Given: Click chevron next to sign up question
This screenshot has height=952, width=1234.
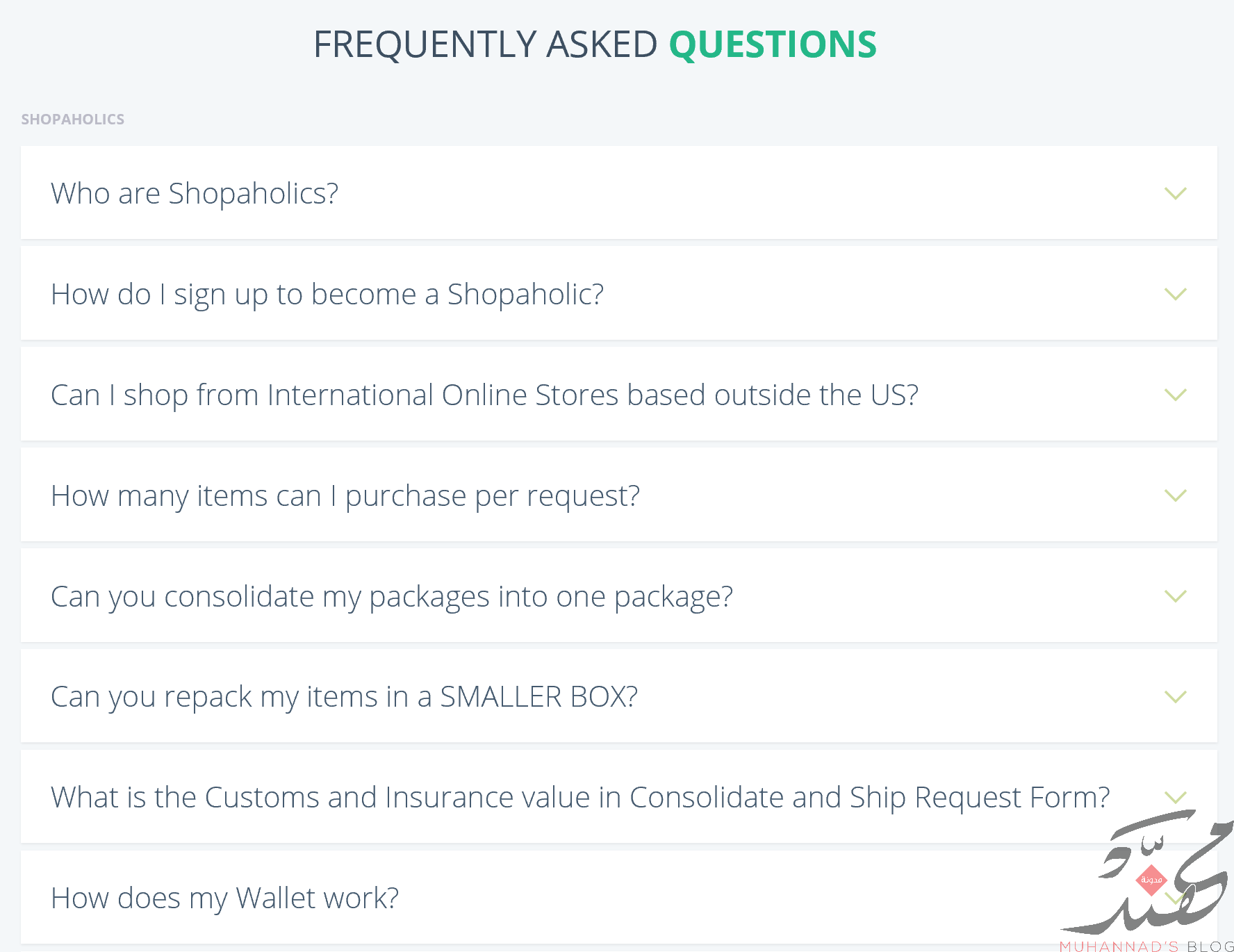Looking at the screenshot, I should (x=1175, y=294).
